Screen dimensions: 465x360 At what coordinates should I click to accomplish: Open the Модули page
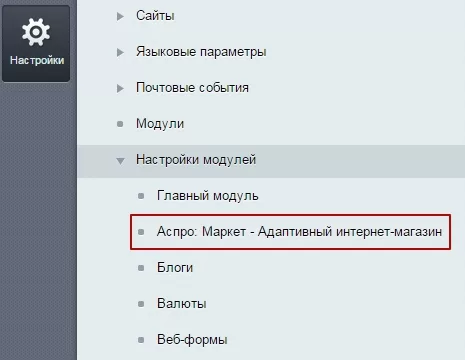pos(160,124)
